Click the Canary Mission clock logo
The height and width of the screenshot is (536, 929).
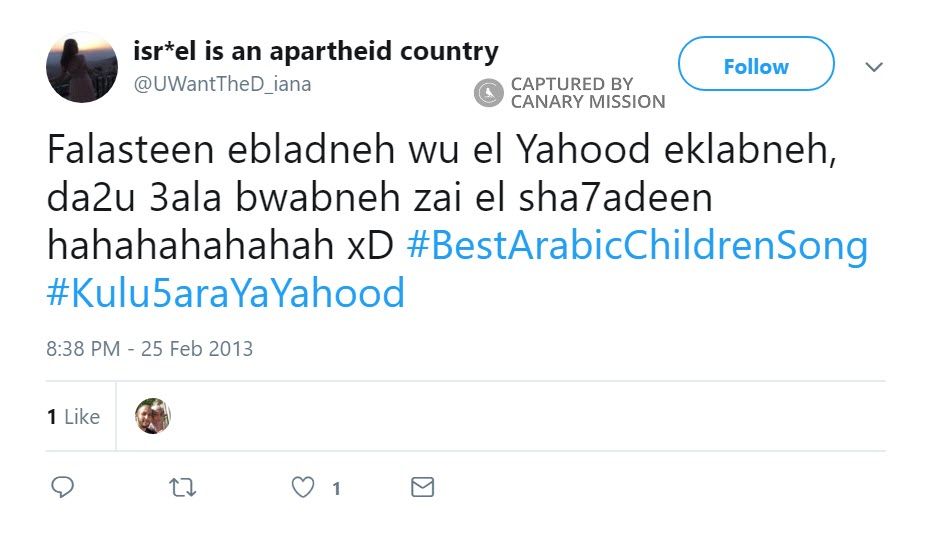click(x=488, y=93)
